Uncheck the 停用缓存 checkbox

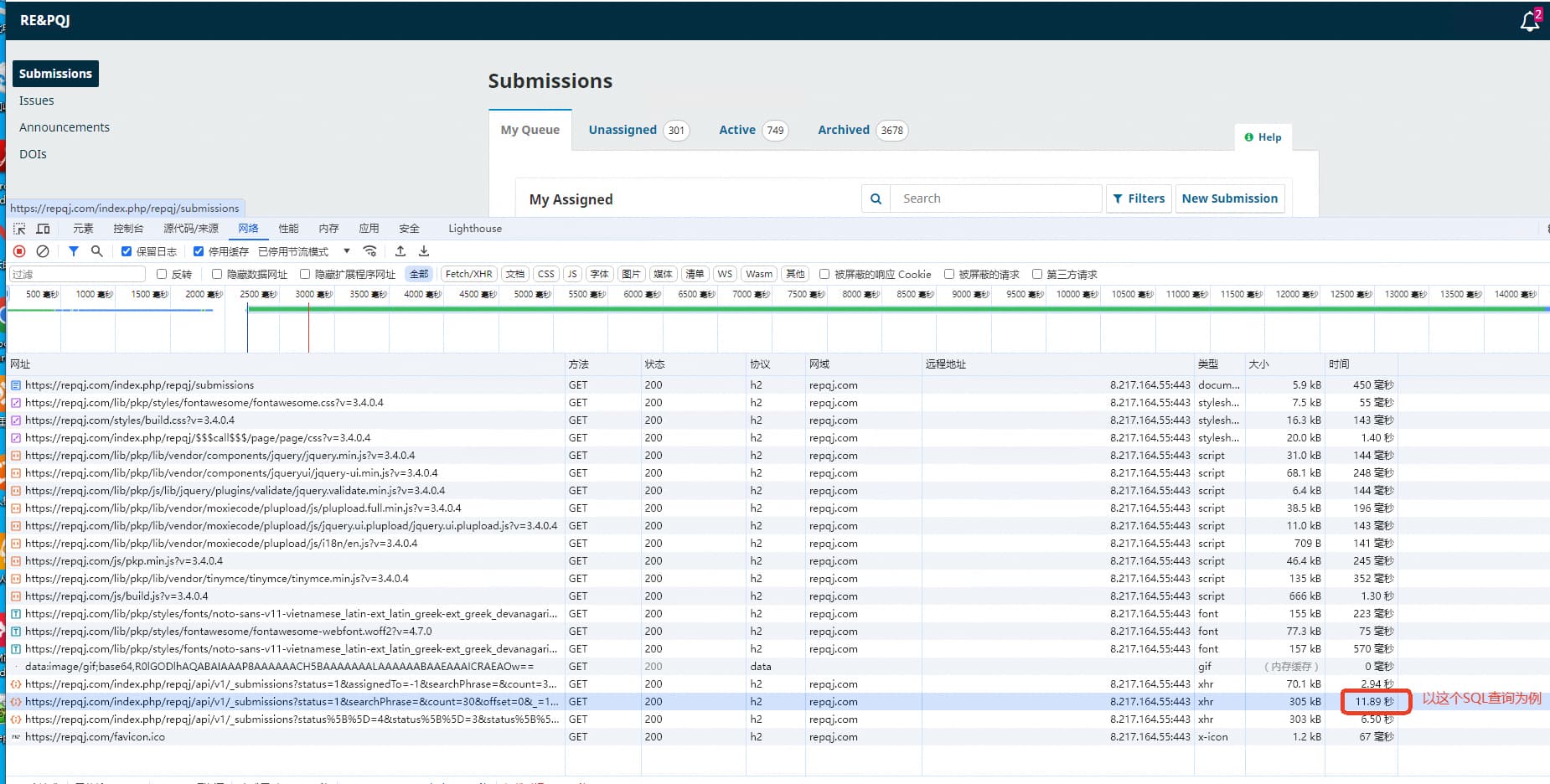(x=199, y=251)
